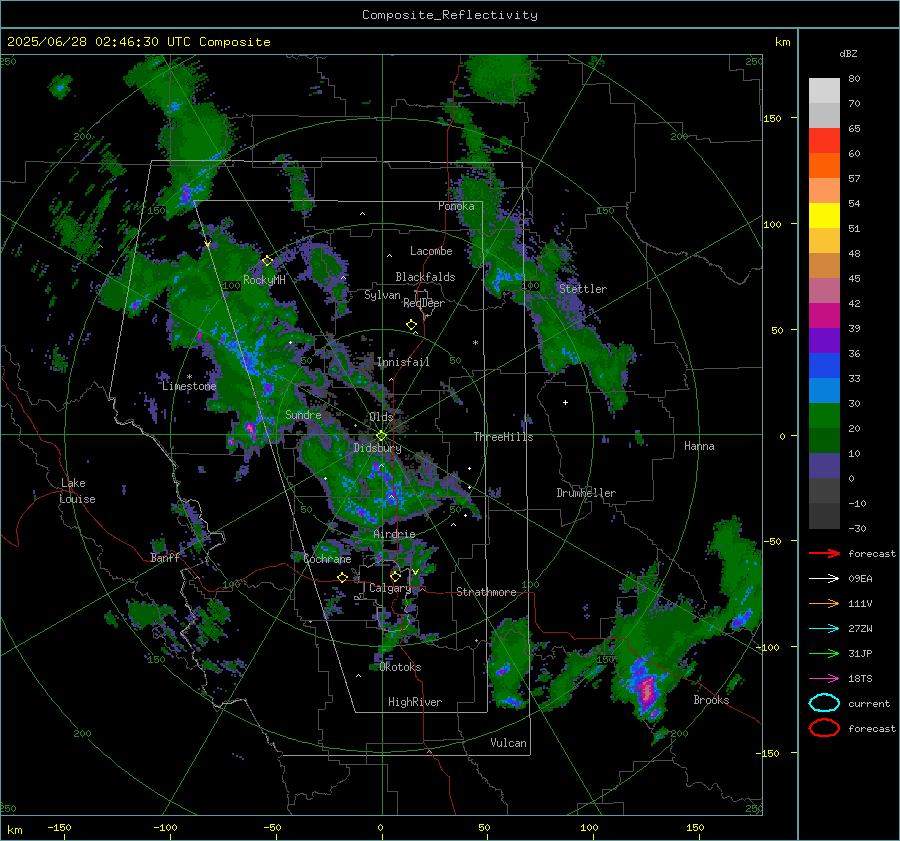Click the yellow diamond marker above Calgary
This screenshot has height=841, width=900.
395,576
